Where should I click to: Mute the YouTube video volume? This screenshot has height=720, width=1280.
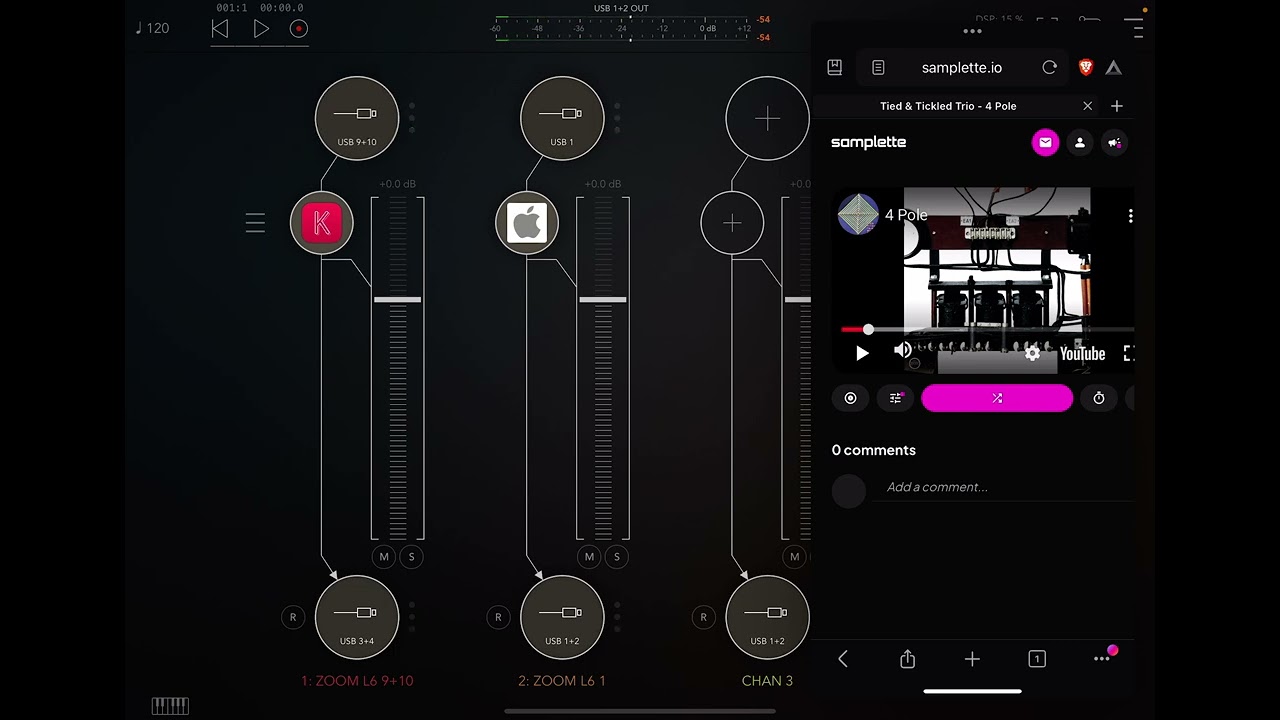pos(902,350)
